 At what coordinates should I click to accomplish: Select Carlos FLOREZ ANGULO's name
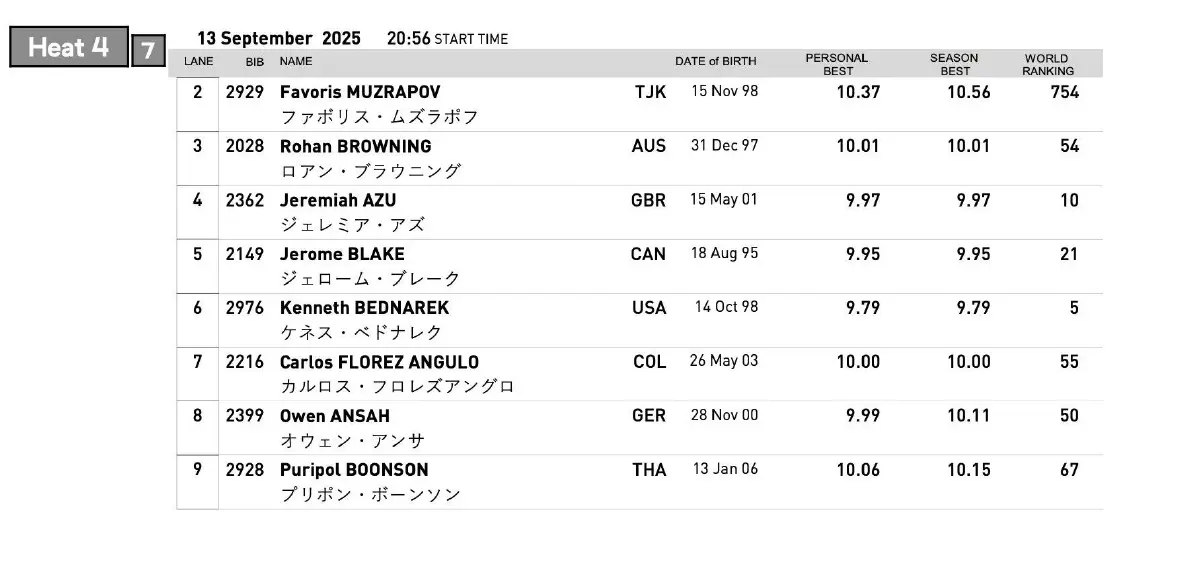(379, 362)
